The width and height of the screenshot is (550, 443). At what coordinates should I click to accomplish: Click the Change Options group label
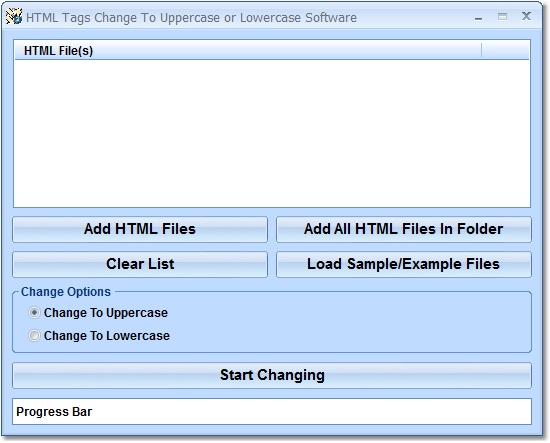(66, 291)
